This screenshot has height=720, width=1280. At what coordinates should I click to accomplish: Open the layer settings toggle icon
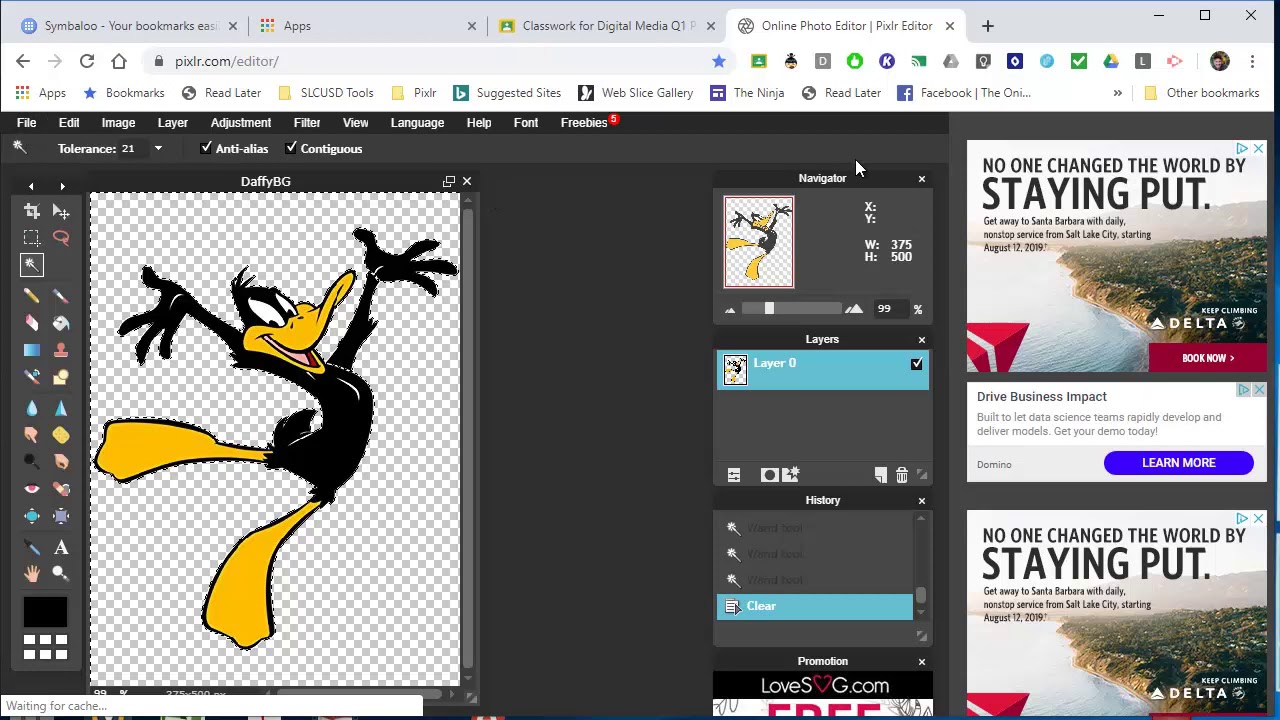pyautogui.click(x=734, y=475)
